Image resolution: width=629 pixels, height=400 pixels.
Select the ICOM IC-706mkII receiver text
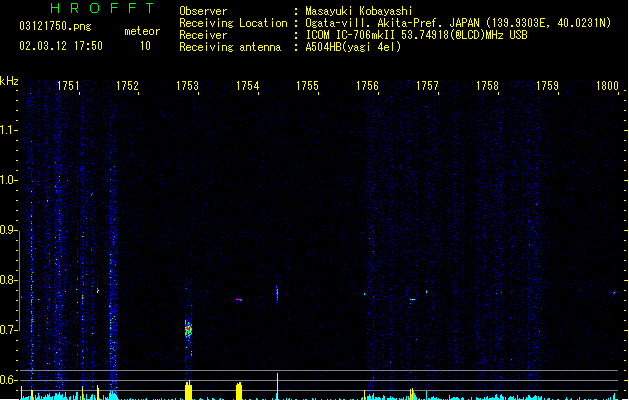pos(416,35)
